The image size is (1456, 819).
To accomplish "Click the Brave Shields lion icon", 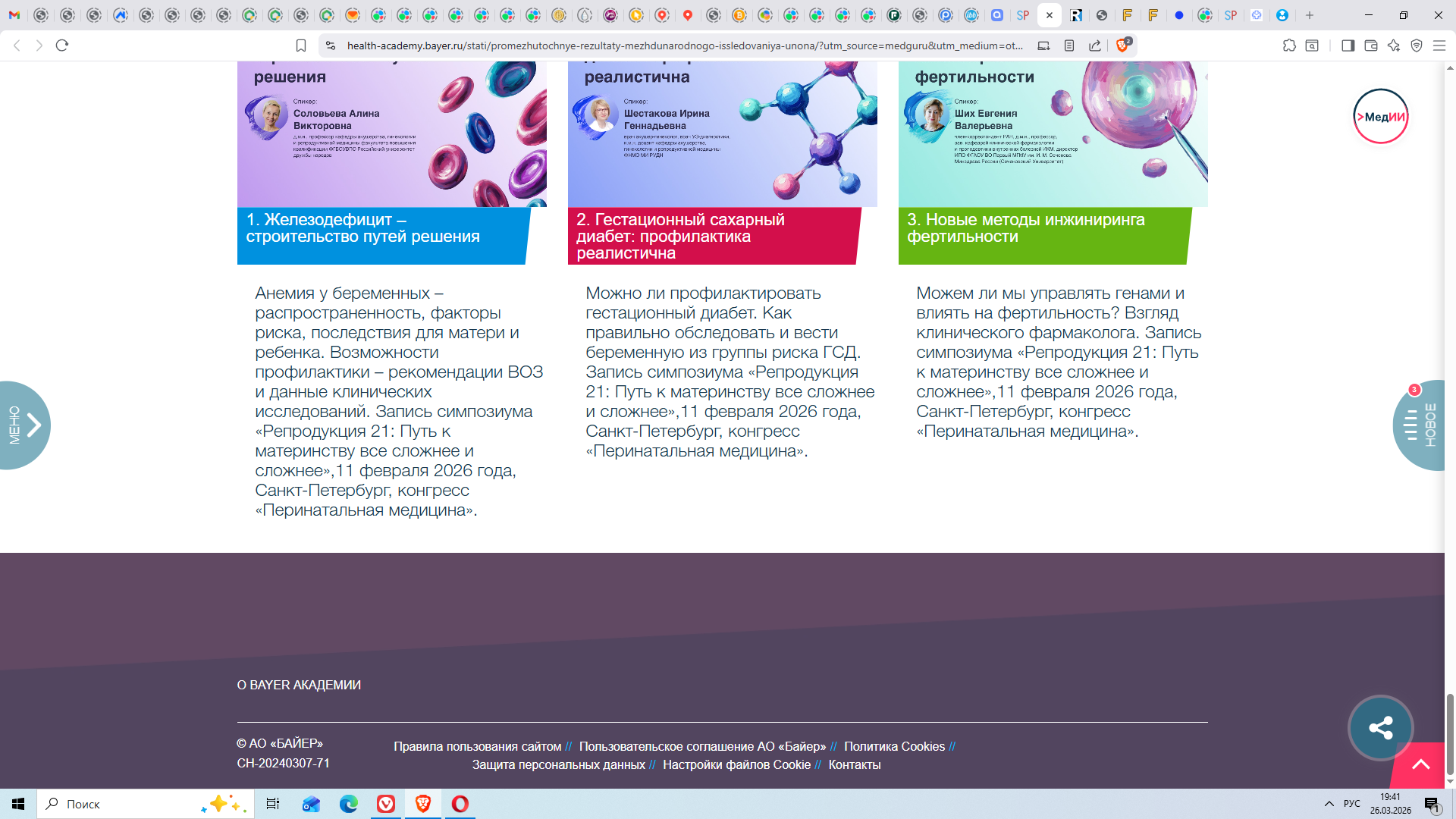I will (x=1122, y=45).
